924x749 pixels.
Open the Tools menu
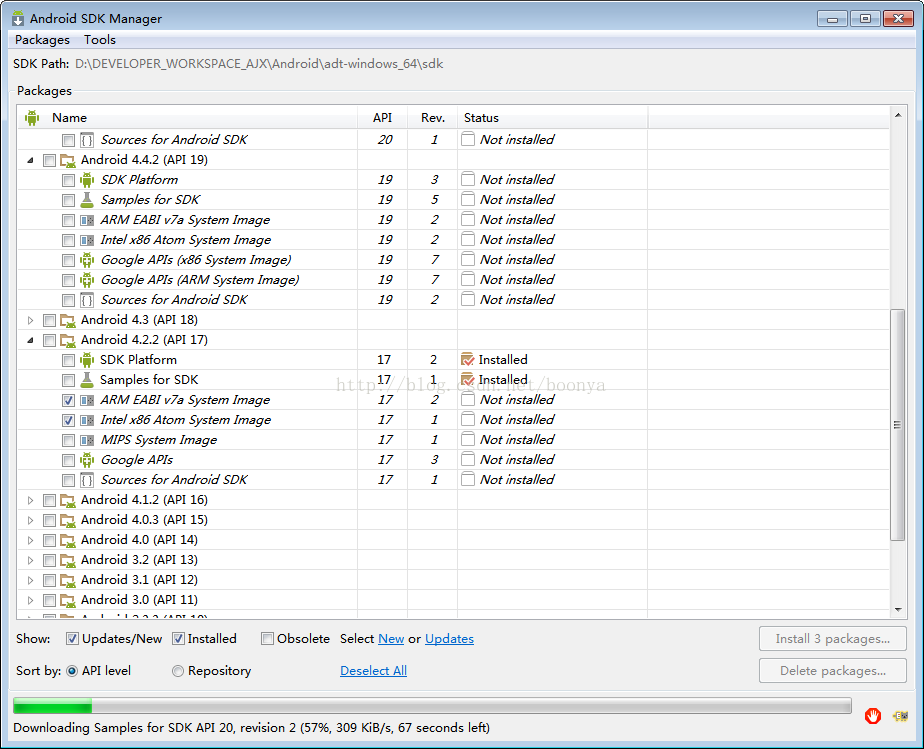(100, 40)
